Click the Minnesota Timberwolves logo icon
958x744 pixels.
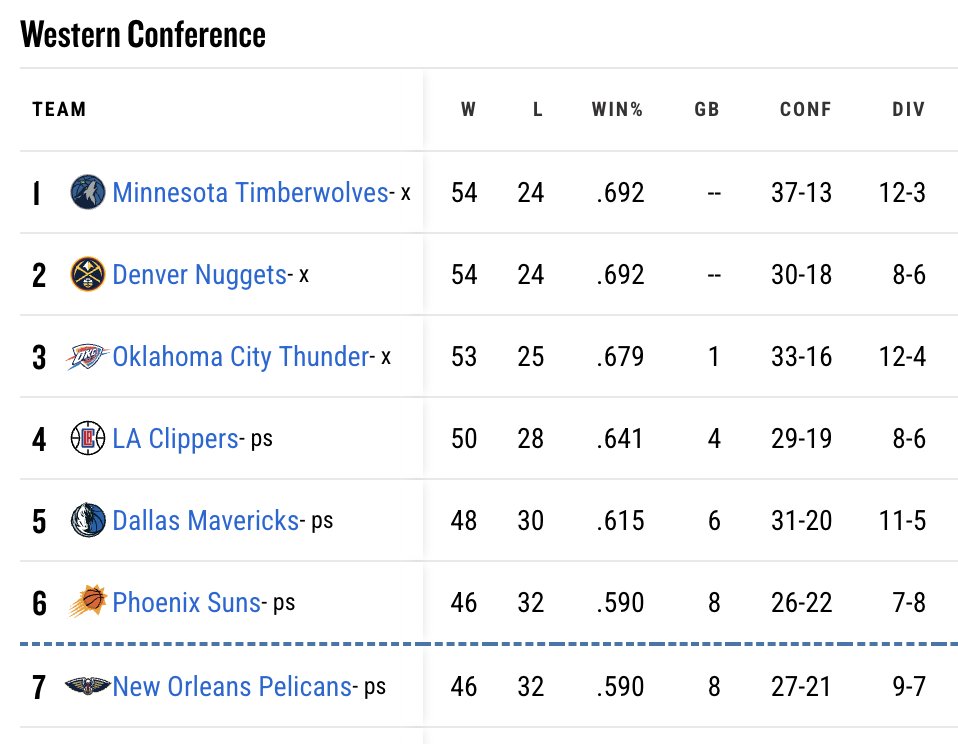coord(88,192)
